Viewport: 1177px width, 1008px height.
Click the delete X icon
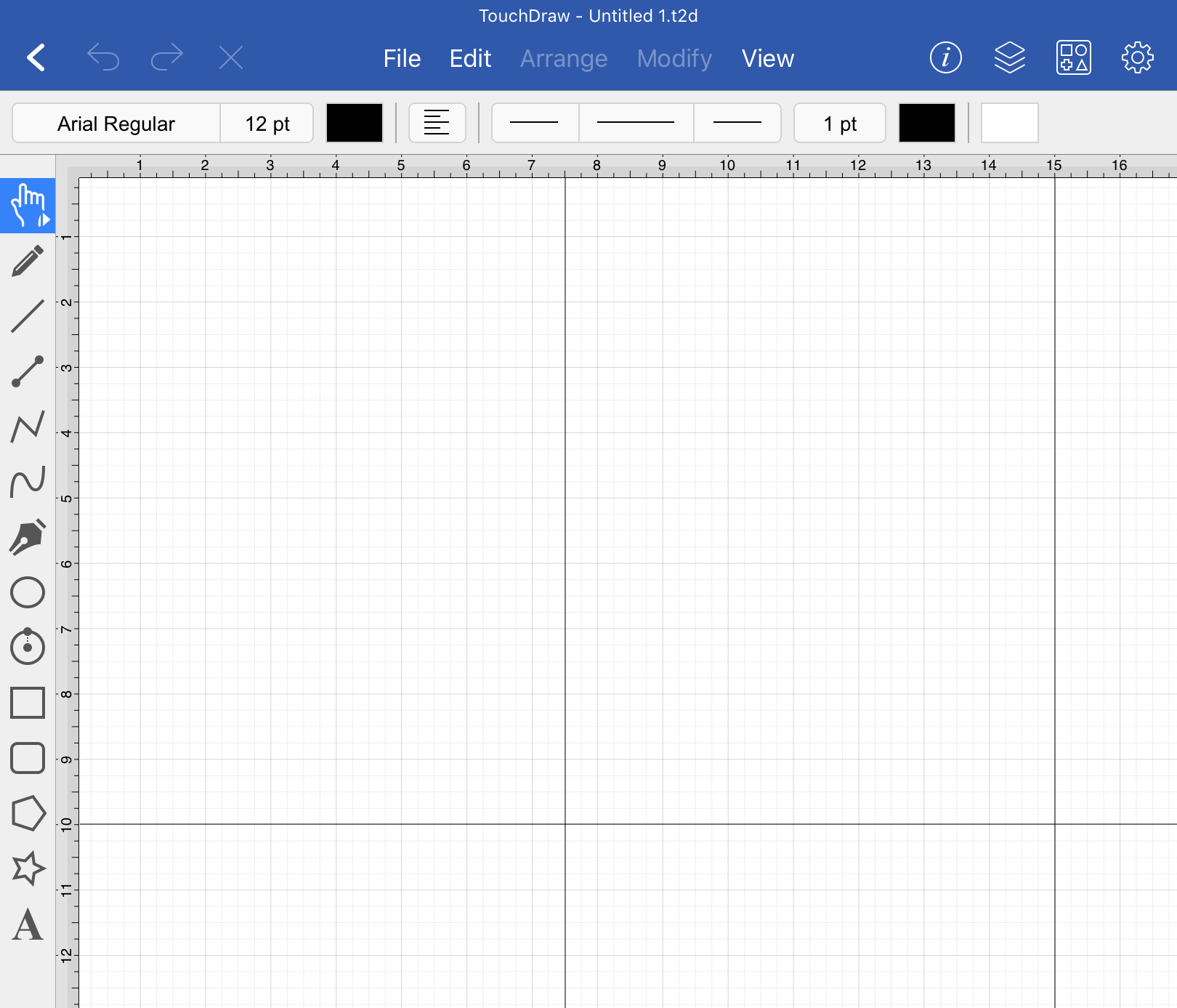(231, 57)
